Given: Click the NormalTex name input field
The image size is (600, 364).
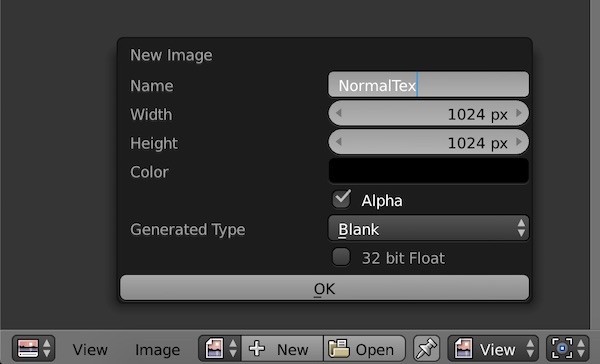Looking at the screenshot, I should [429, 85].
